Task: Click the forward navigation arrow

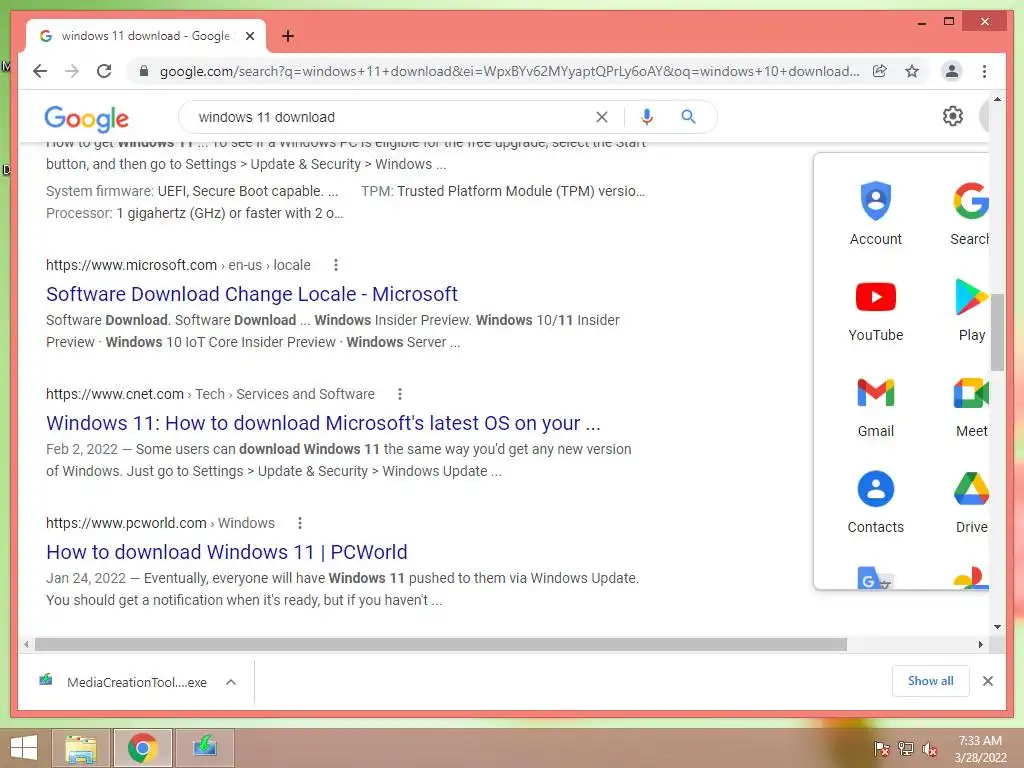Action: click(x=72, y=71)
